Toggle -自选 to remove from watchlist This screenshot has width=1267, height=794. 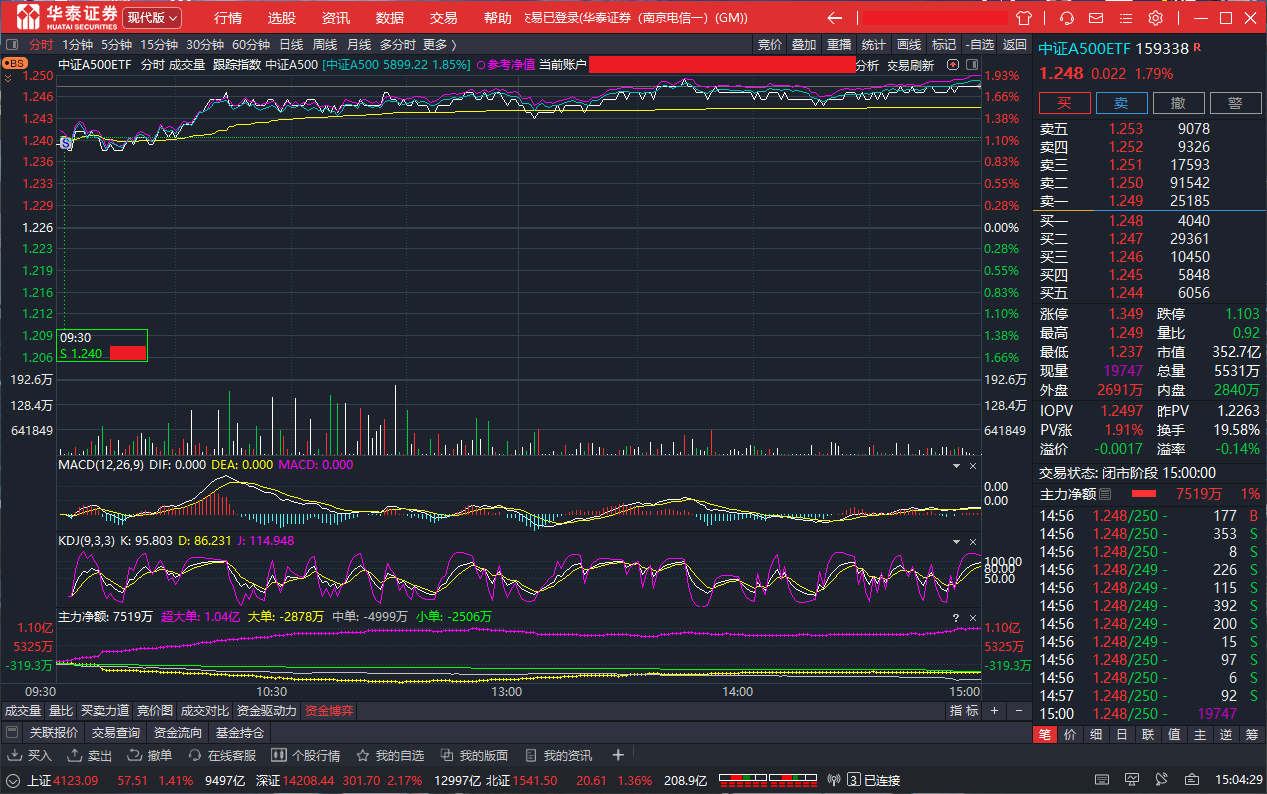coord(979,44)
